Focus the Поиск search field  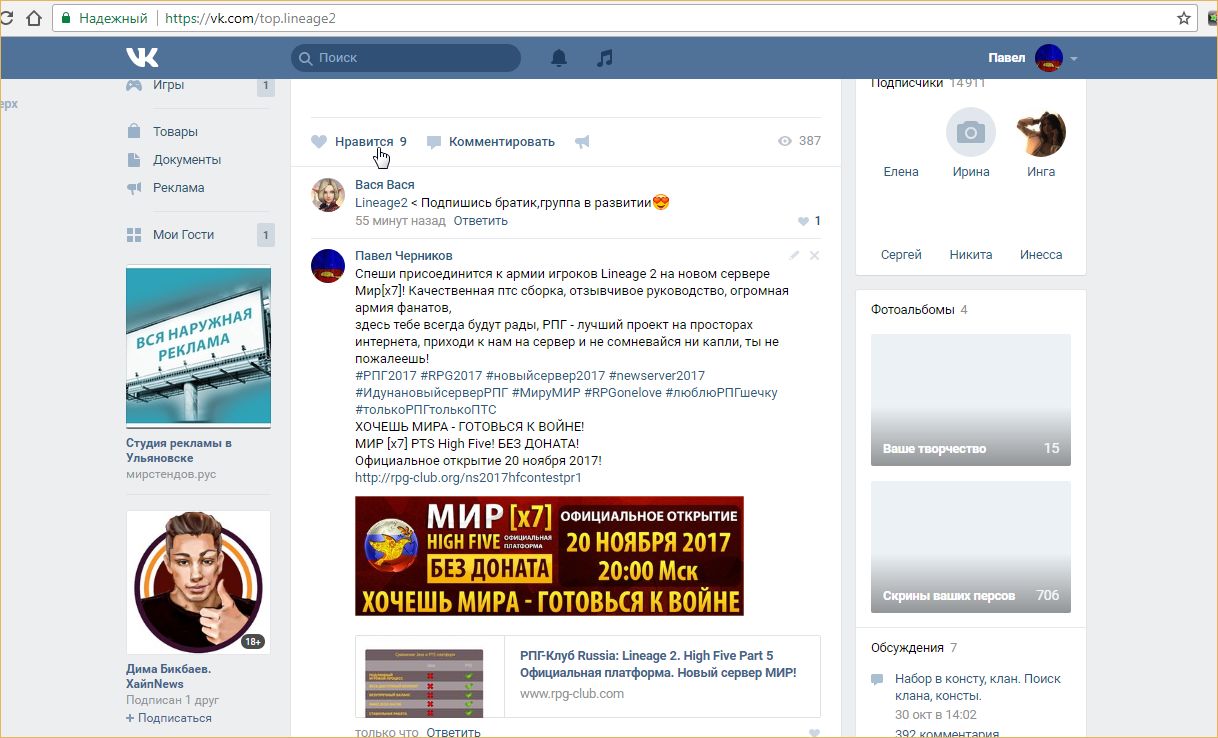pos(406,58)
